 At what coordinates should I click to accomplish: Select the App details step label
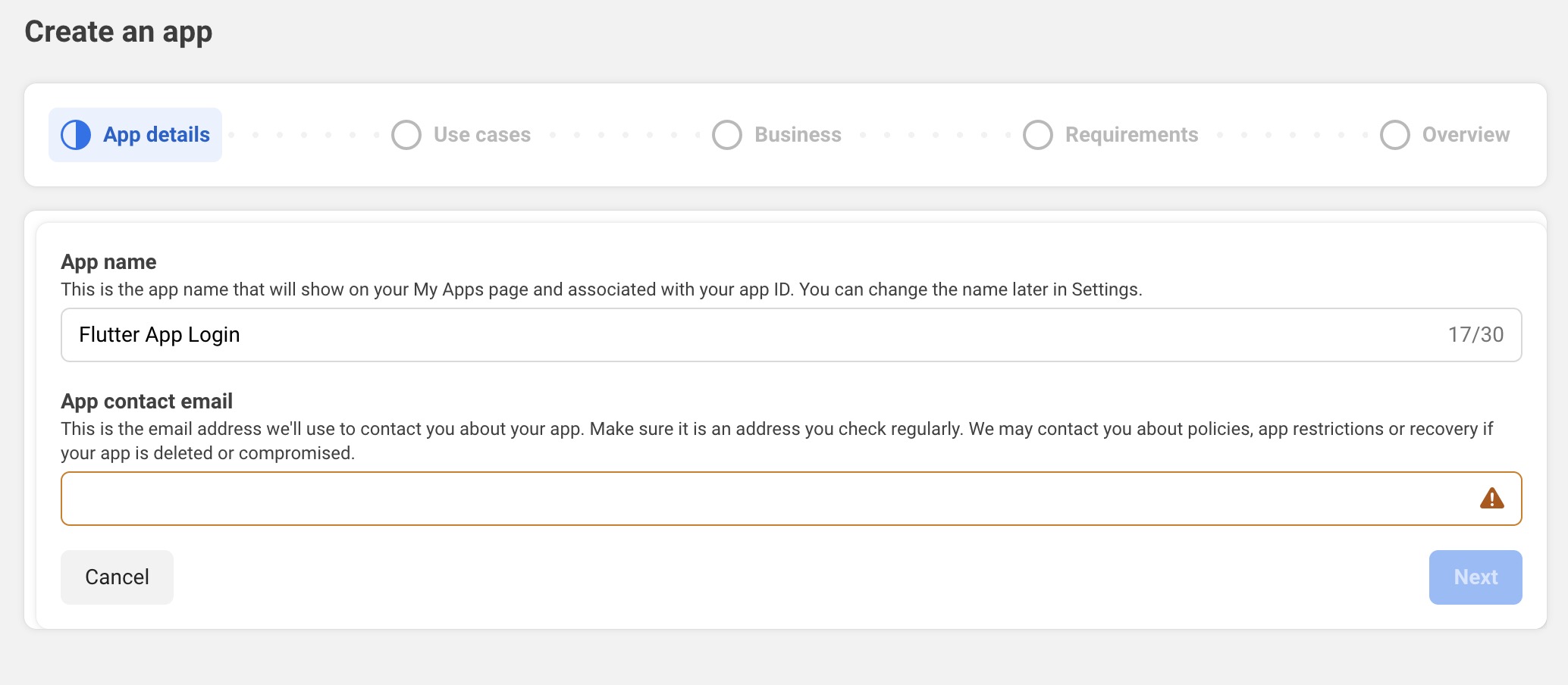click(156, 135)
